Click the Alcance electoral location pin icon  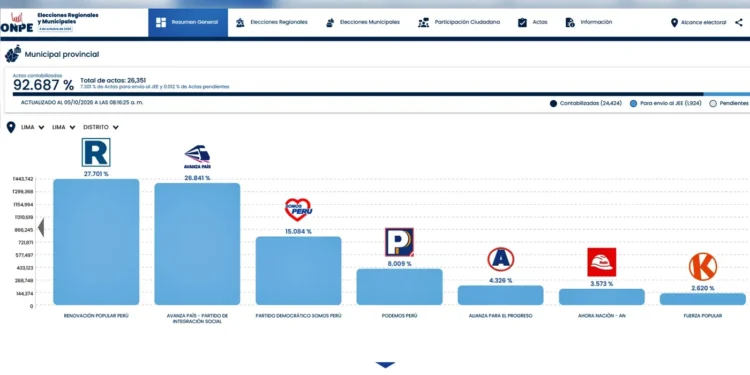674,22
